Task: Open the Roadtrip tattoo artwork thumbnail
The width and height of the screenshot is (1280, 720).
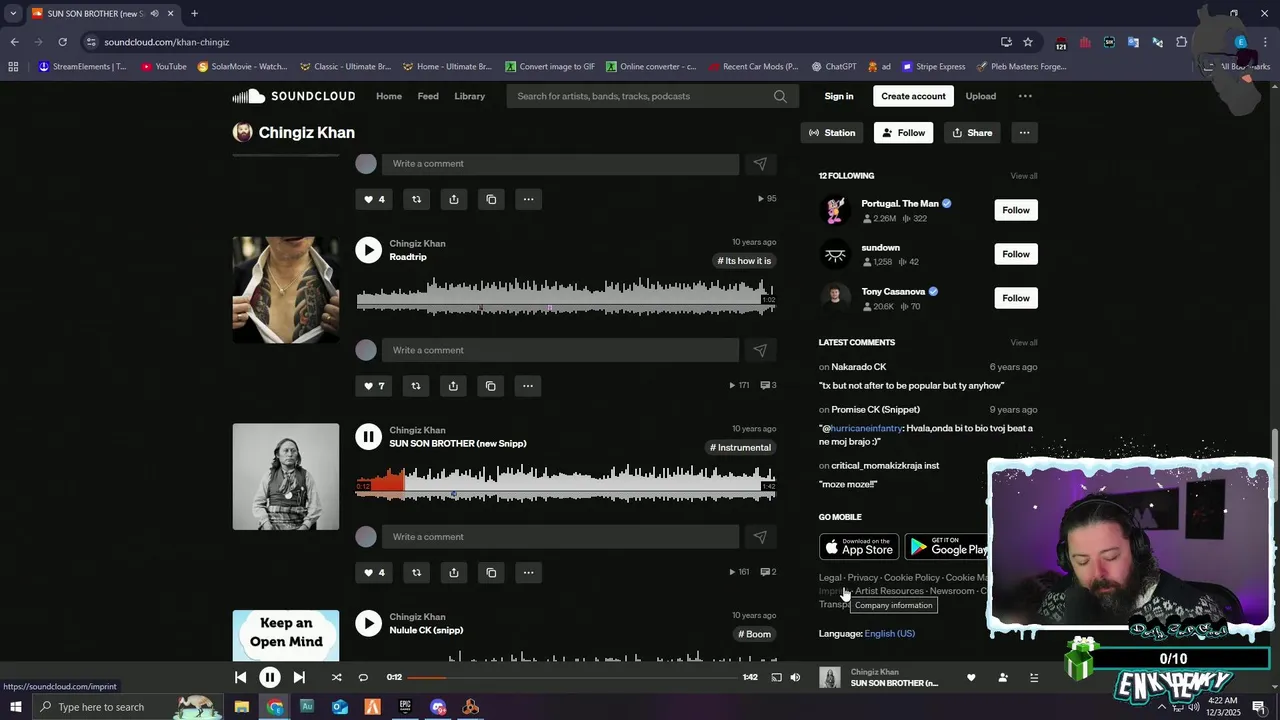Action: (286, 290)
